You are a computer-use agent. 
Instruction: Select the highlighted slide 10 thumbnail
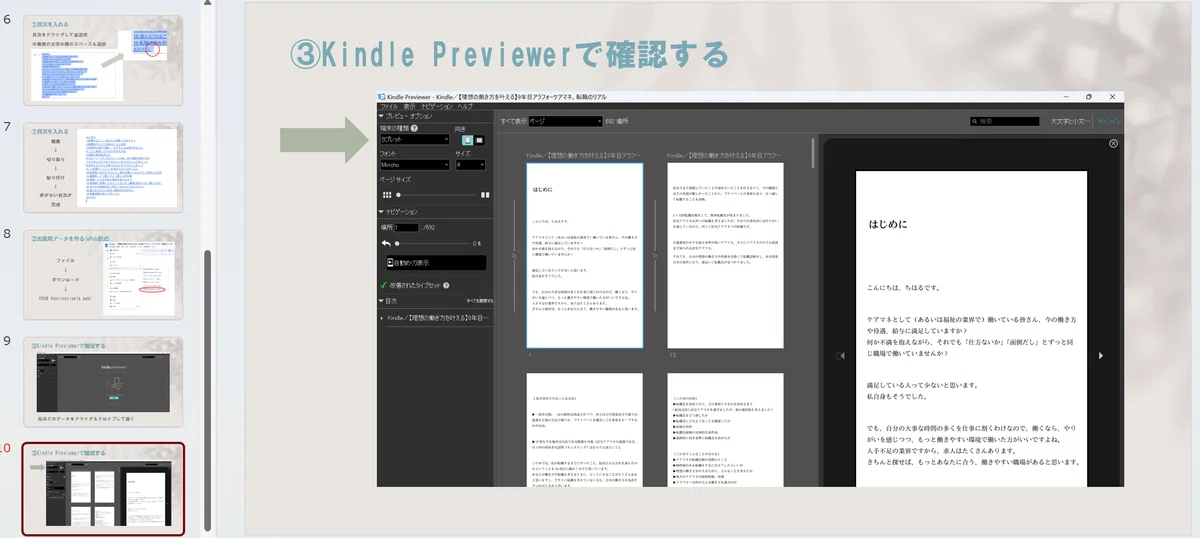click(103, 488)
